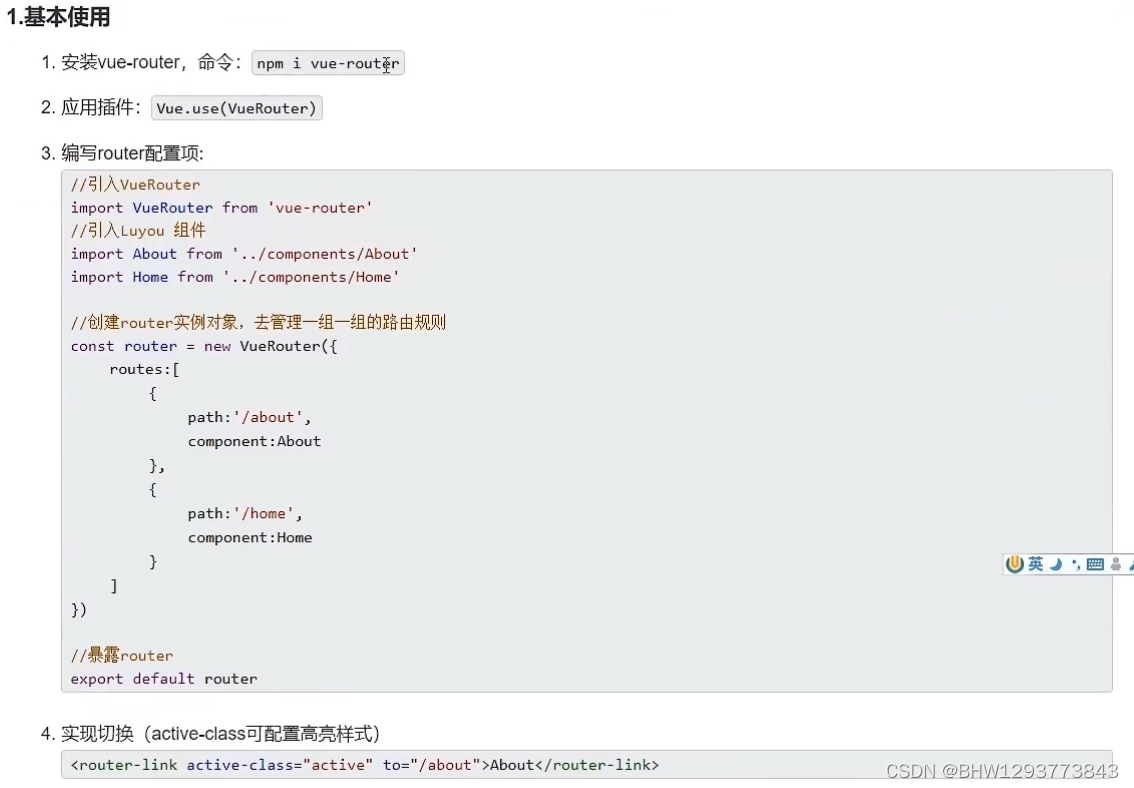The height and width of the screenshot is (788, 1134).
Task: Click the comment about 创建router实例对象
Action: pyautogui.click(x=258, y=322)
